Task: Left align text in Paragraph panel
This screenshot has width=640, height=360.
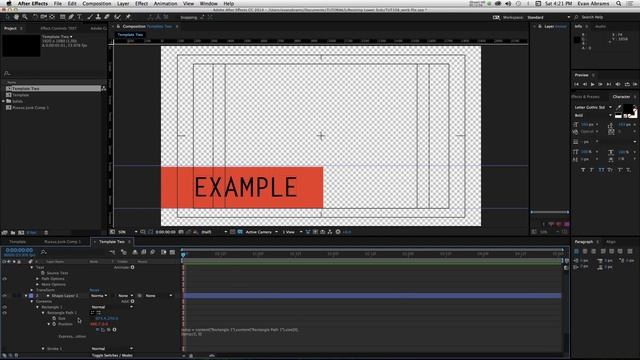Action: click(x=576, y=251)
